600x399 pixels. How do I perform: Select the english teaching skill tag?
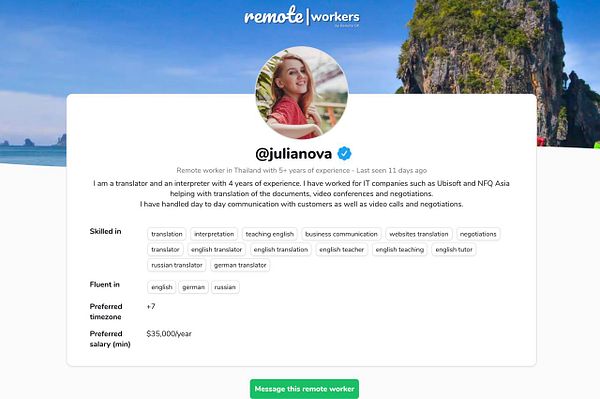point(400,249)
